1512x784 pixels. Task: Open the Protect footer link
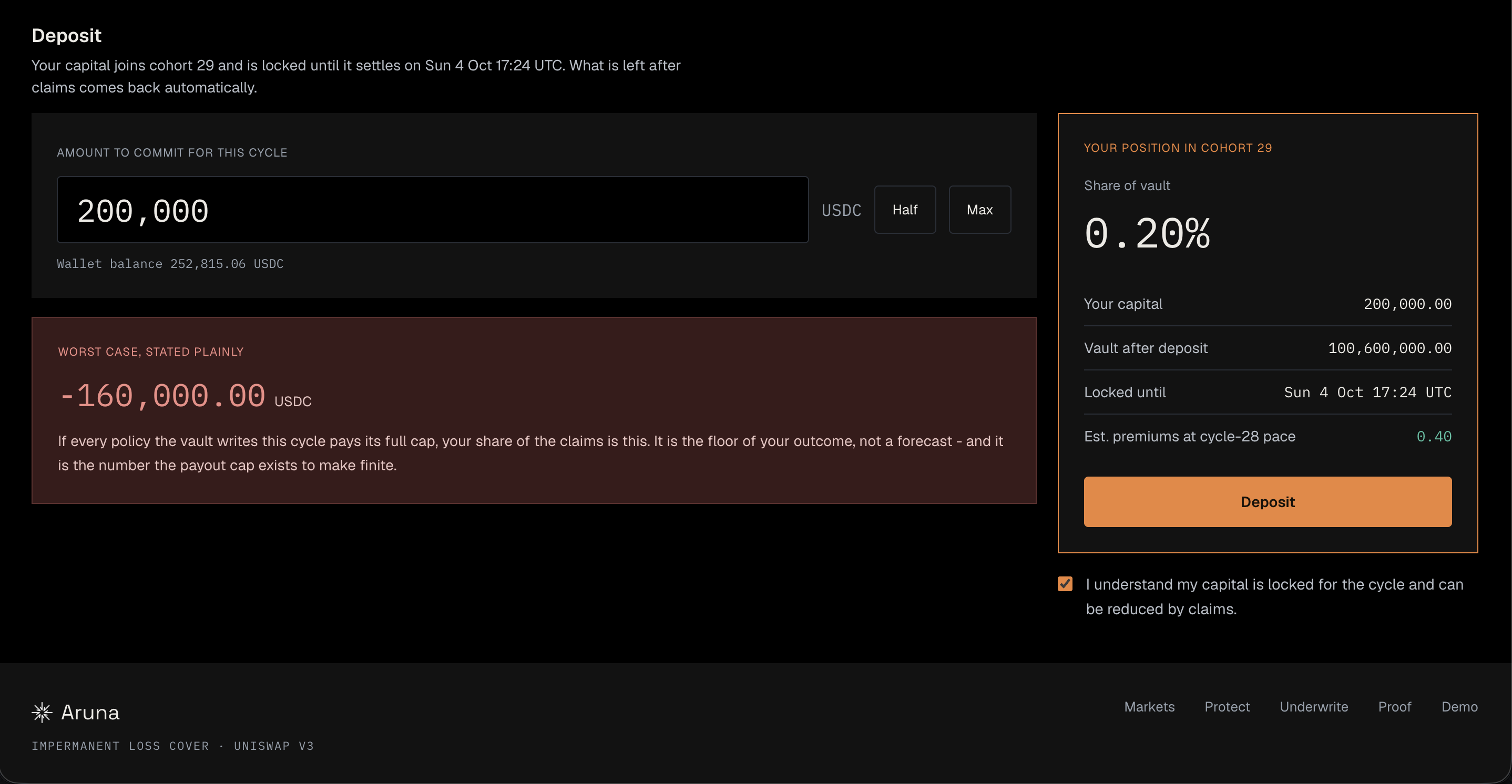click(1228, 707)
